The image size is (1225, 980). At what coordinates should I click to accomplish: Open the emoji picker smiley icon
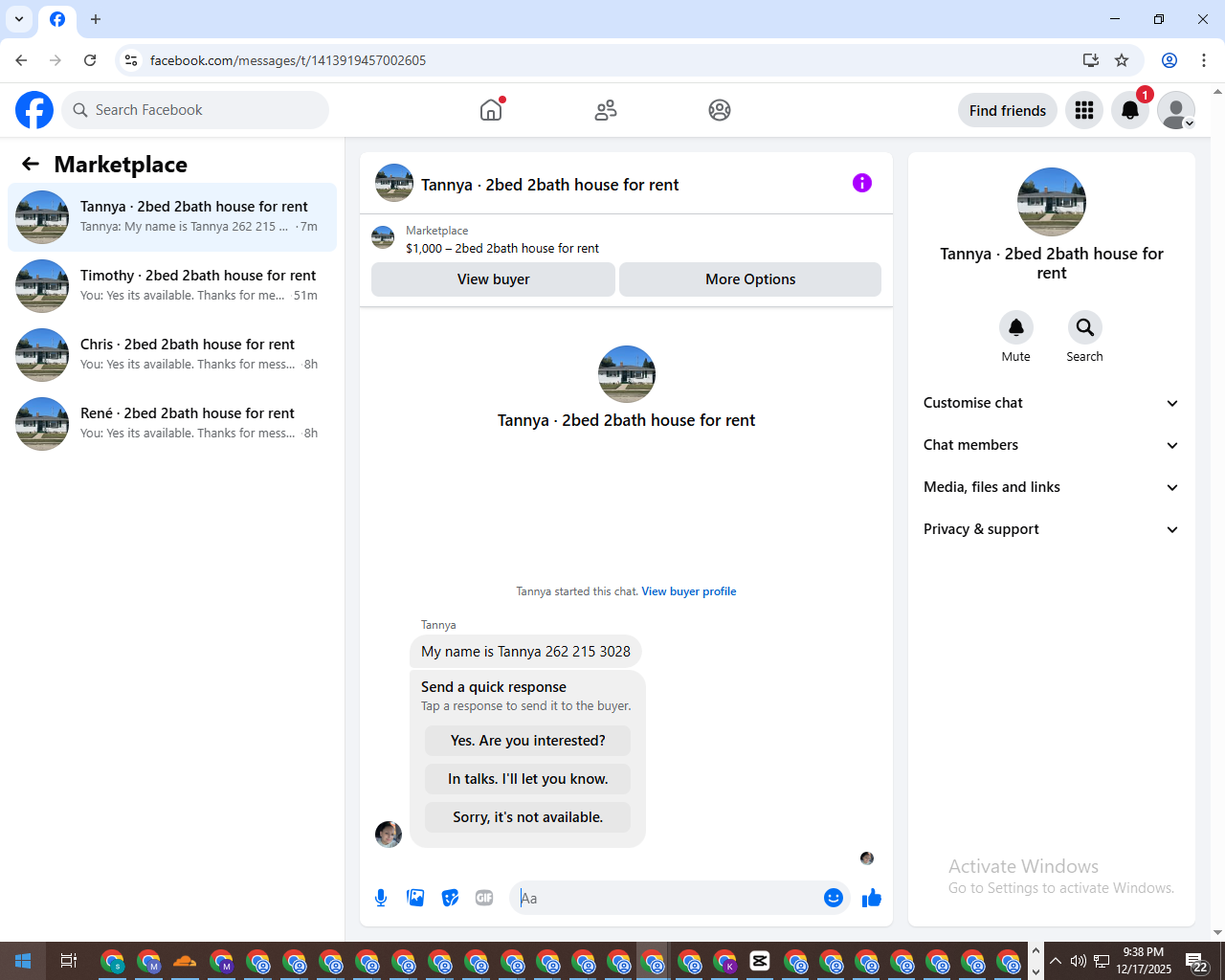tap(834, 898)
